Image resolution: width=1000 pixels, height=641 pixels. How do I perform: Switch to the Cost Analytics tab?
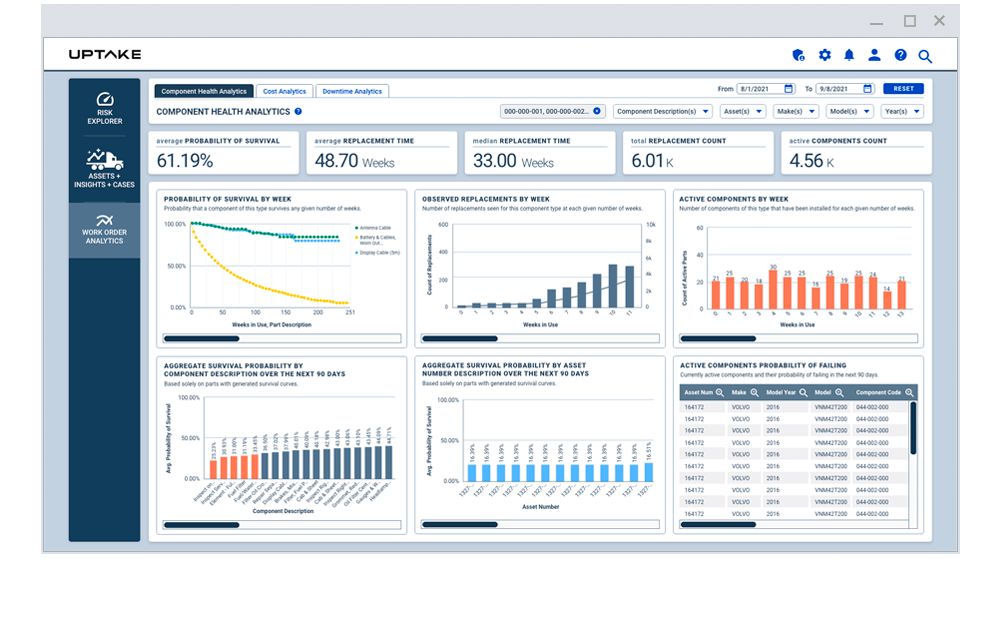pos(284,90)
